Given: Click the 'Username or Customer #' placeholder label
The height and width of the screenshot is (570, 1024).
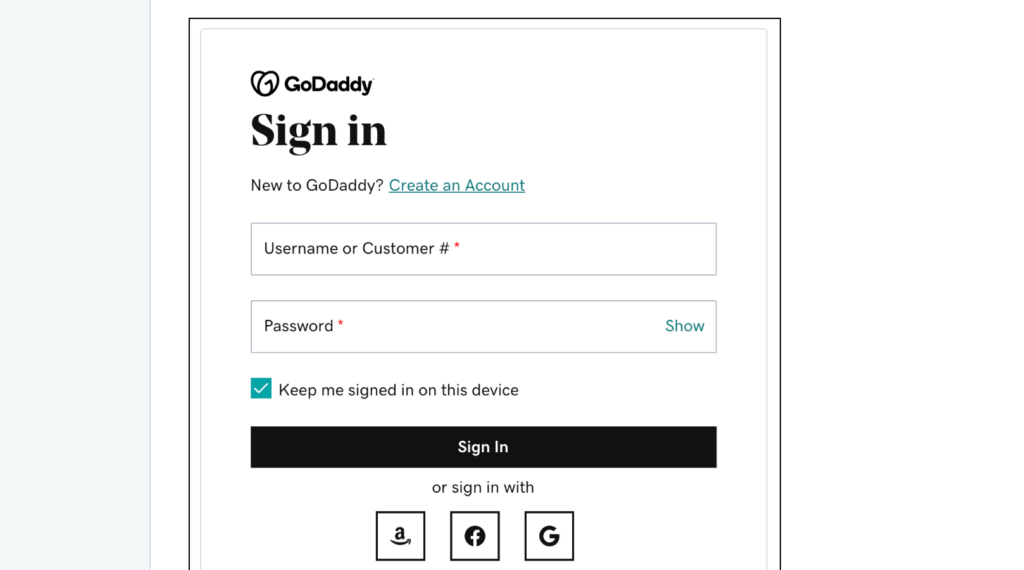Looking at the screenshot, I should click(356, 249).
